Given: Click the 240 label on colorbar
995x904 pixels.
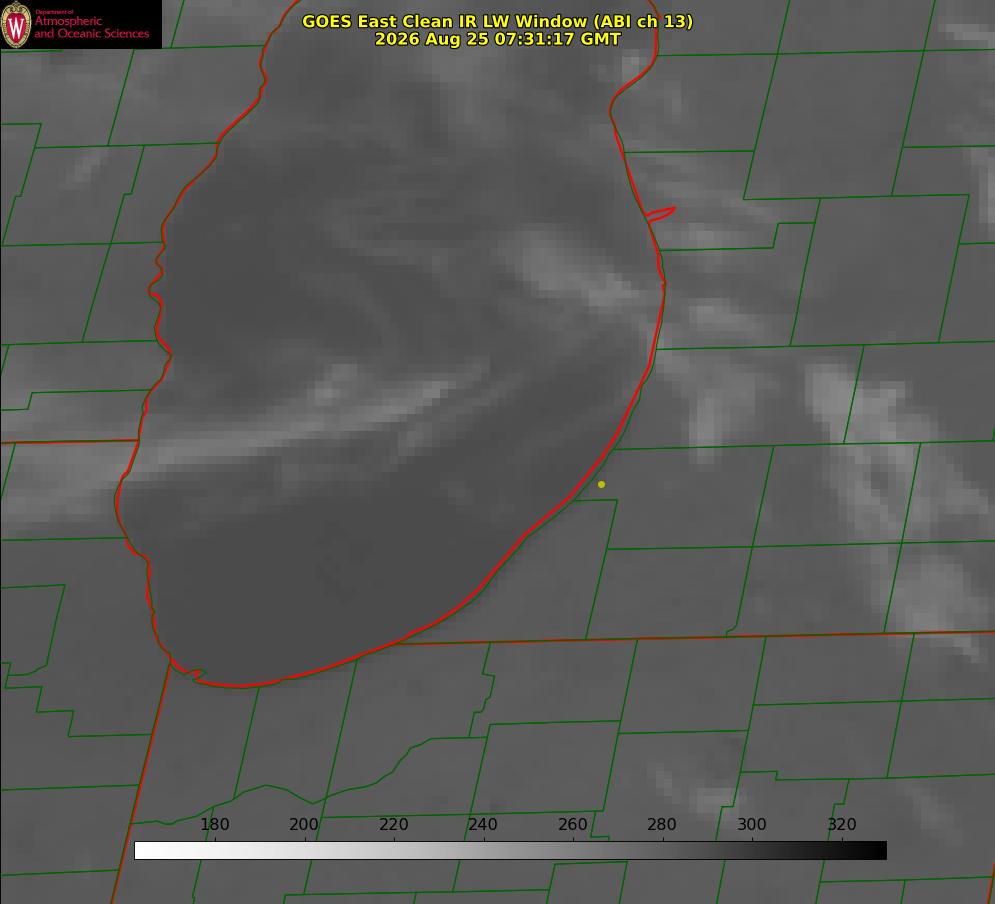Looking at the screenshot, I should coord(483,824).
